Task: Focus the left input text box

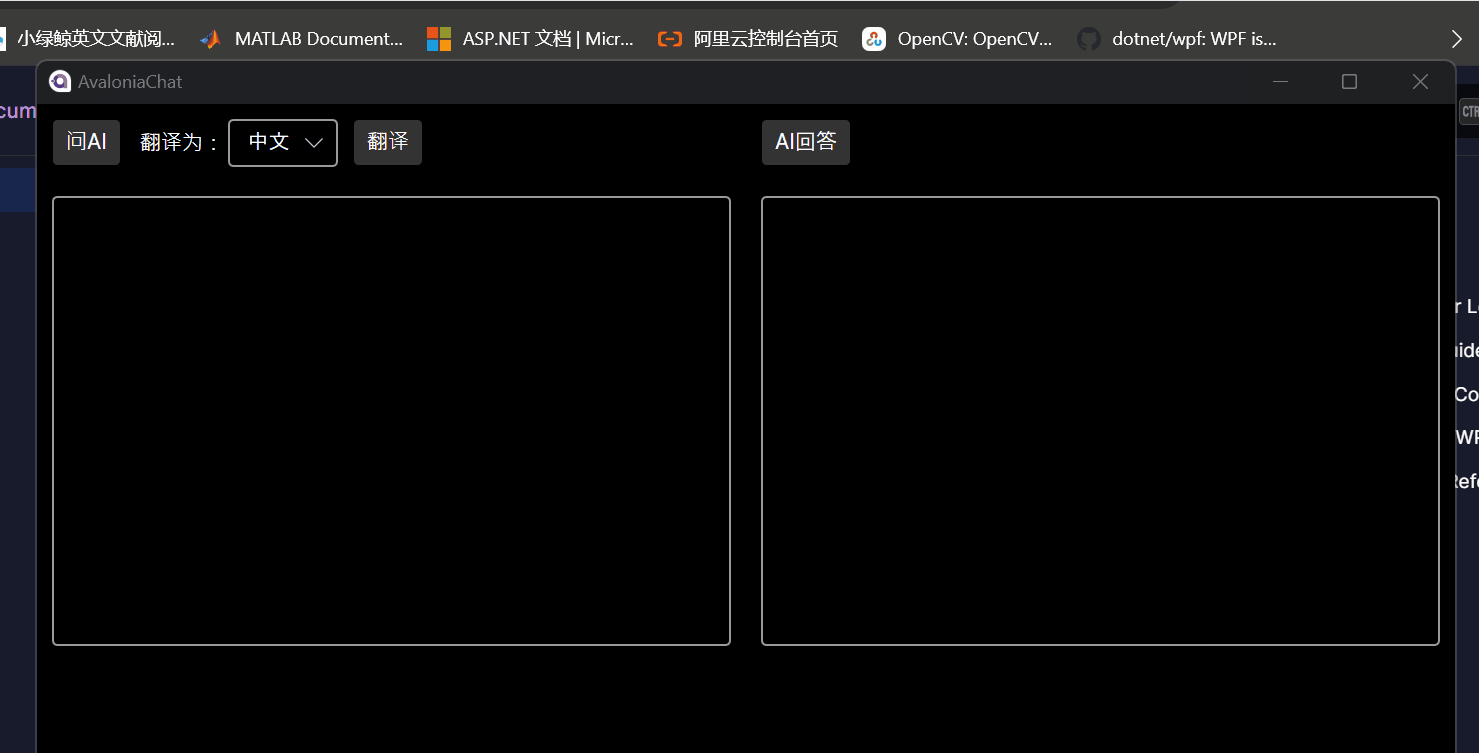Action: [x=391, y=421]
